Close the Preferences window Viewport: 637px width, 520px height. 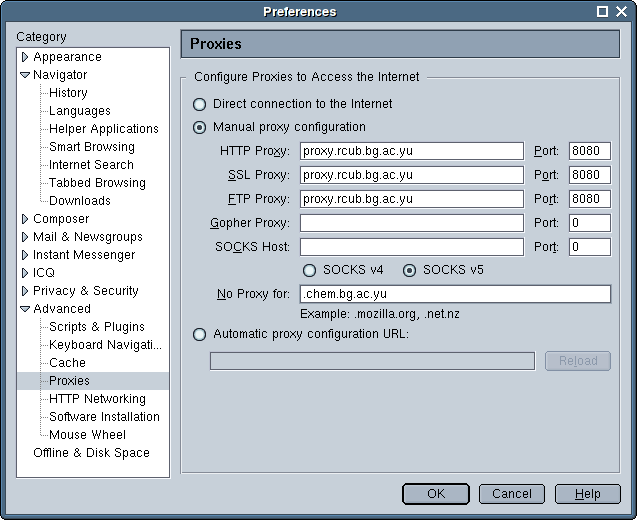click(x=622, y=12)
